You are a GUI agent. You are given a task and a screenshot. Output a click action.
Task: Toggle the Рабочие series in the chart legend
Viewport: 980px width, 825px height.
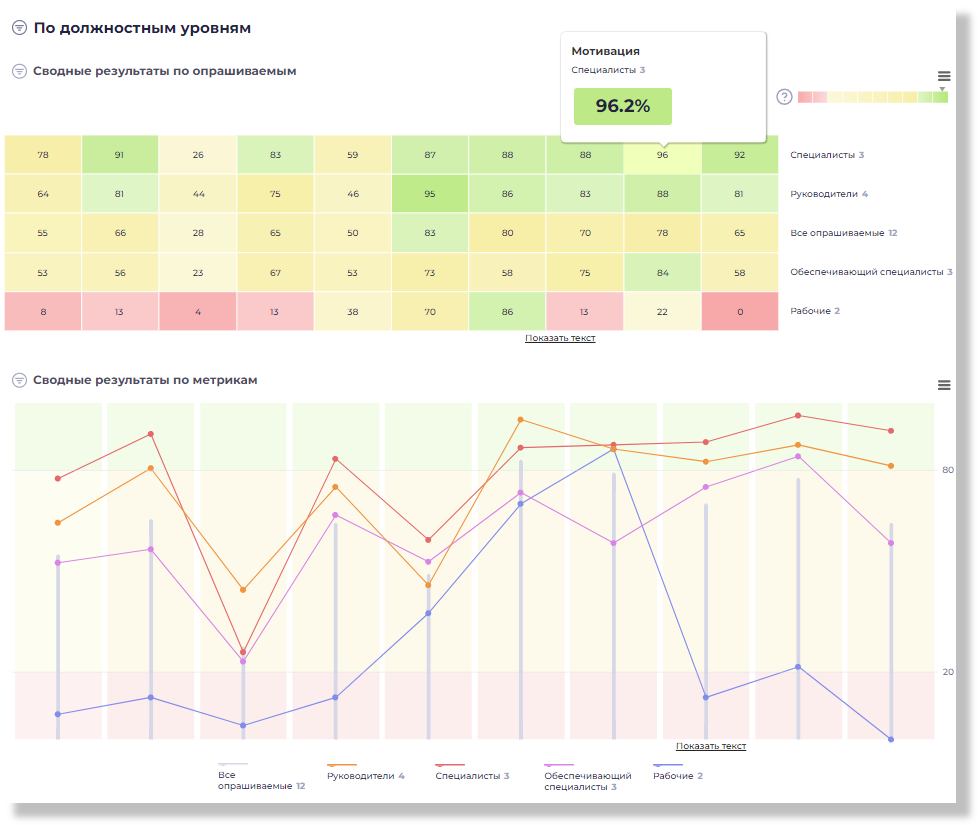coord(677,776)
